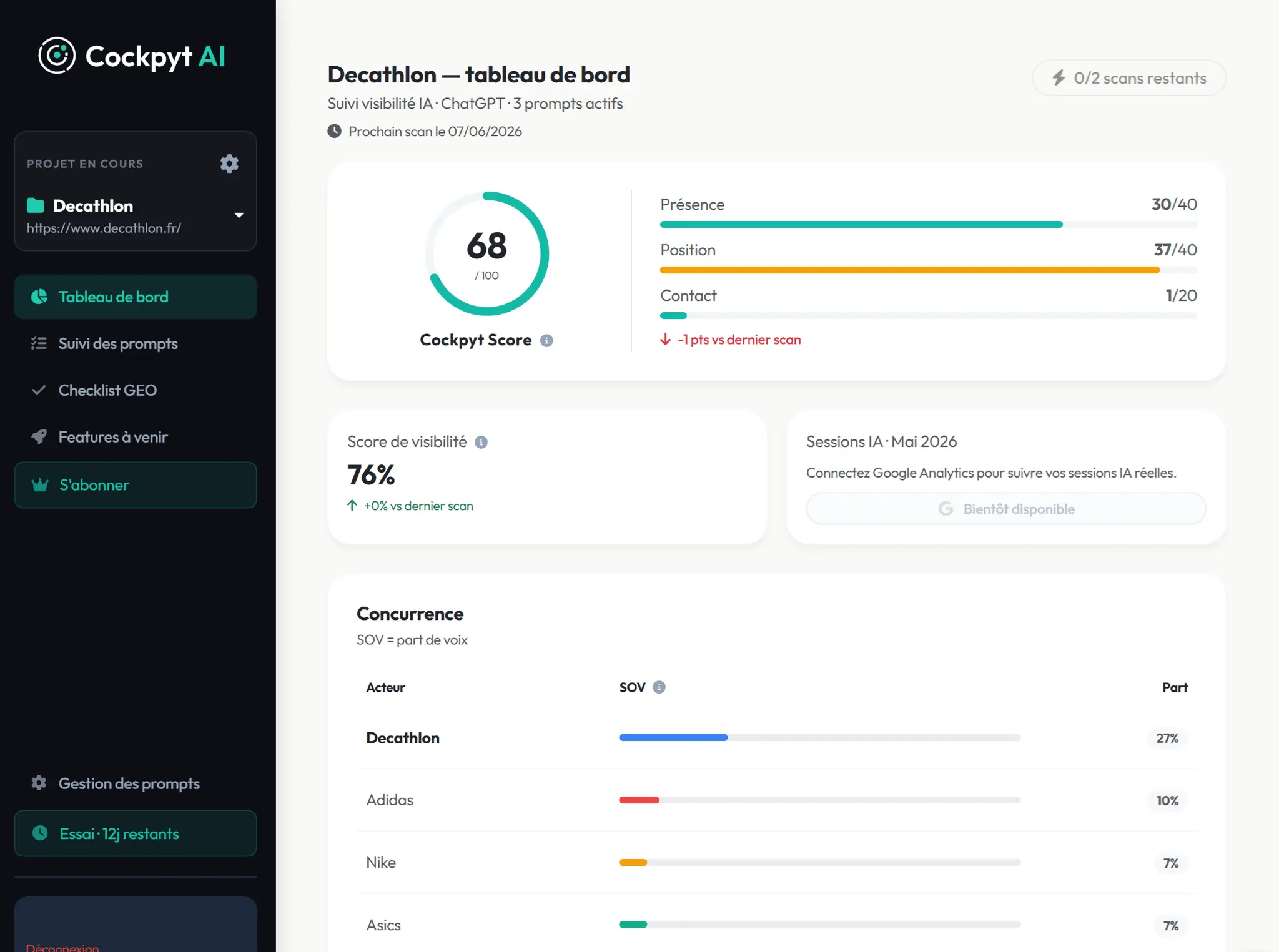Click the Asics row 7% badge
1279x952 pixels.
[x=1171, y=925]
